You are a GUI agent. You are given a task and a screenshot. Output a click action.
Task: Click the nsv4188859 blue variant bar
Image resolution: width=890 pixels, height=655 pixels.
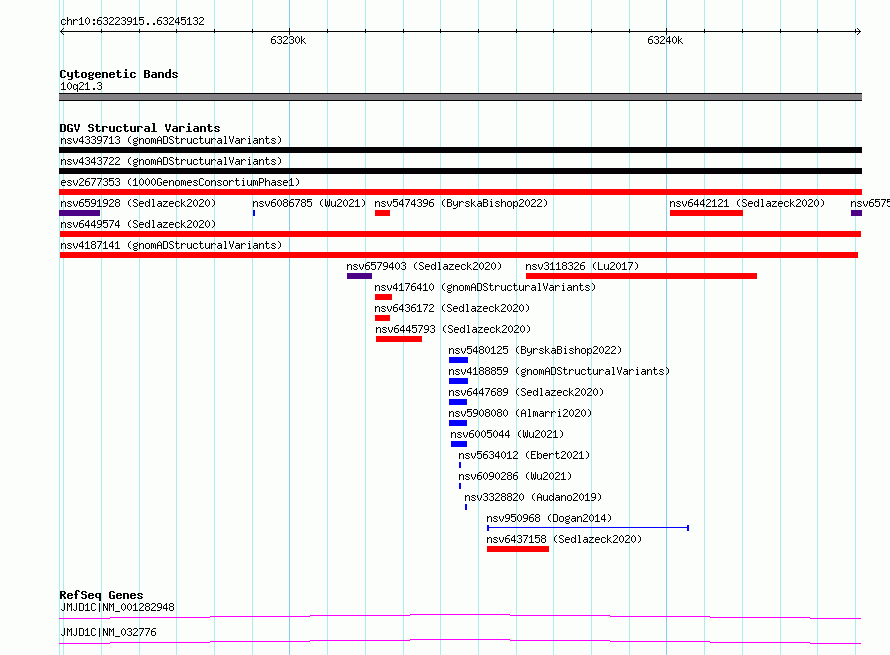click(459, 381)
